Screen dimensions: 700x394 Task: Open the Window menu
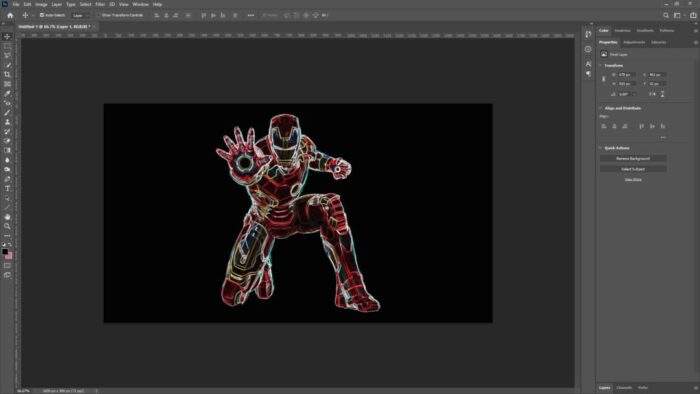(x=140, y=4)
